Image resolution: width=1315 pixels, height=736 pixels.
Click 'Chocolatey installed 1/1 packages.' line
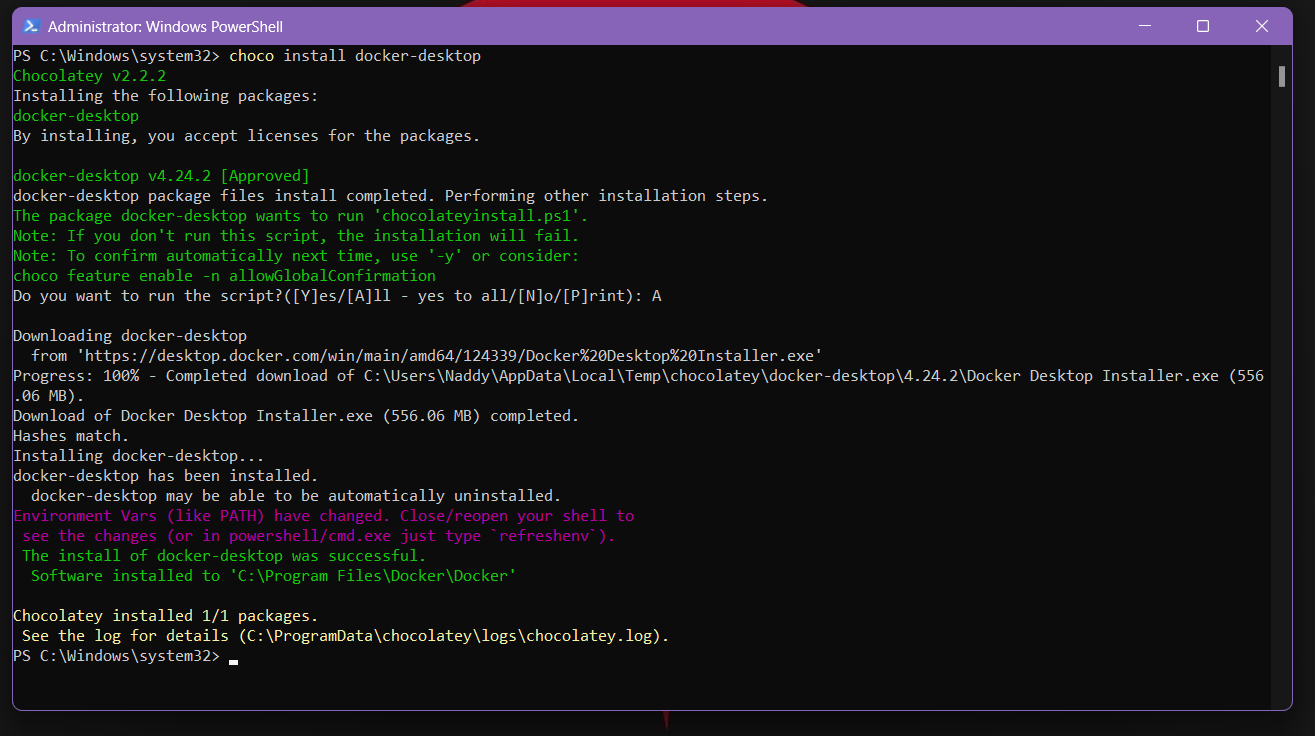(x=165, y=616)
